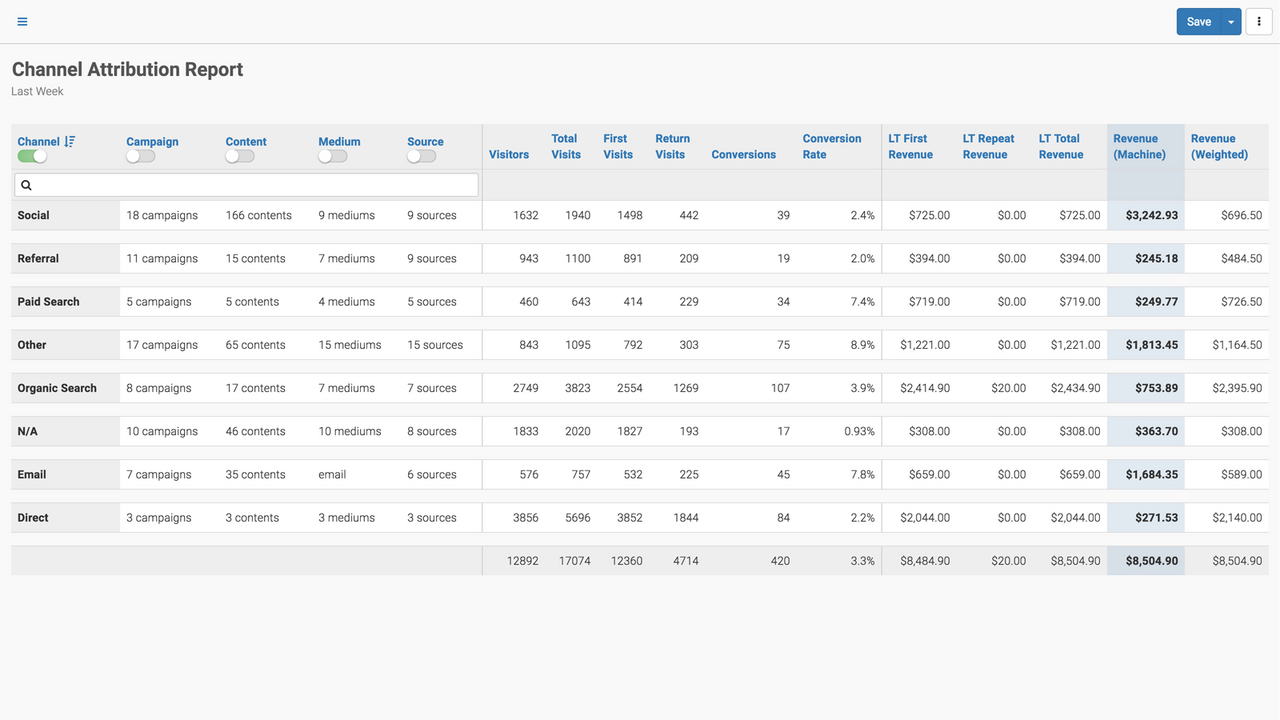Select the Email channel row
The height and width of the screenshot is (720, 1280).
tap(640, 475)
